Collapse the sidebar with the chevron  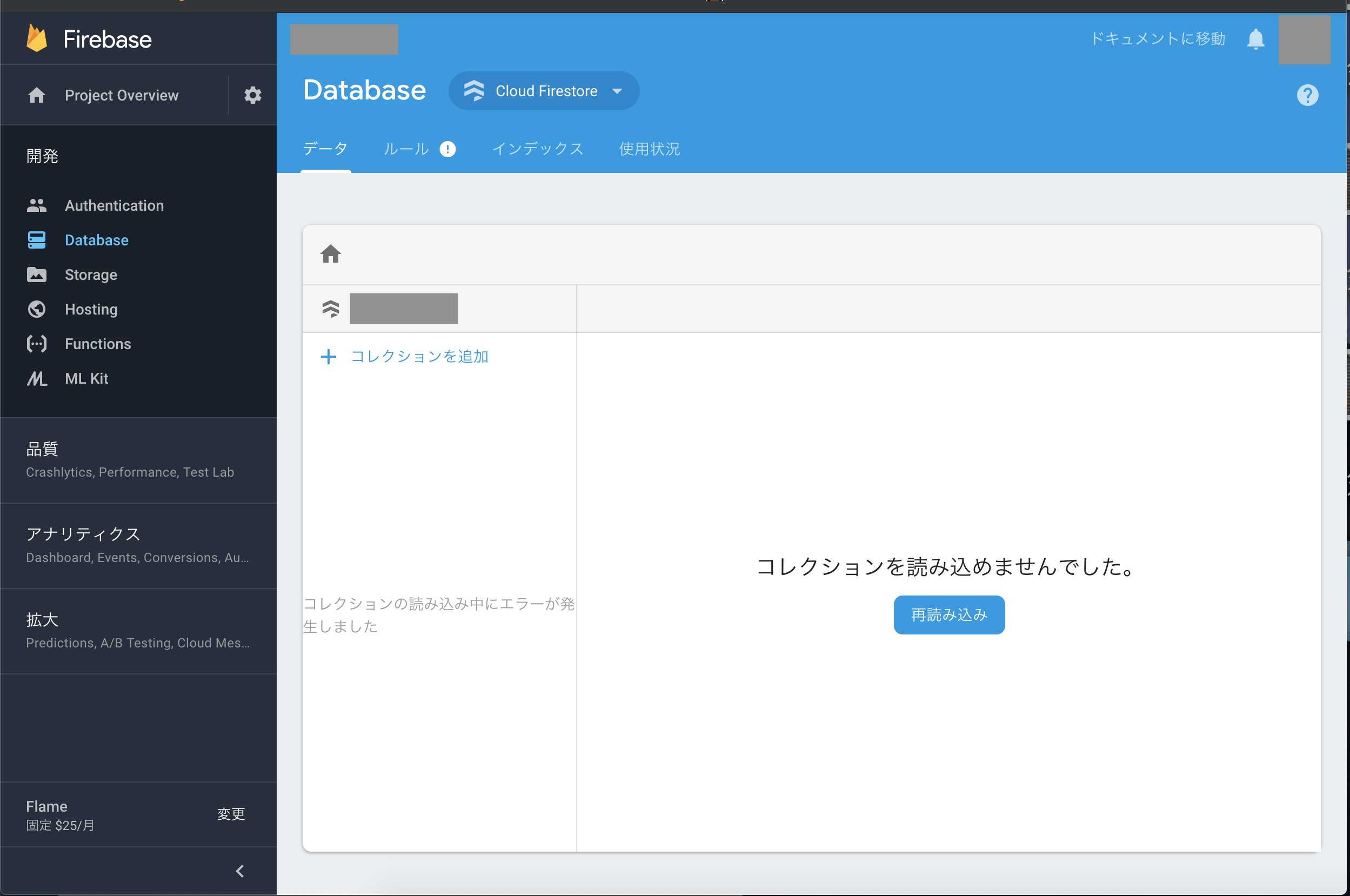click(x=240, y=871)
